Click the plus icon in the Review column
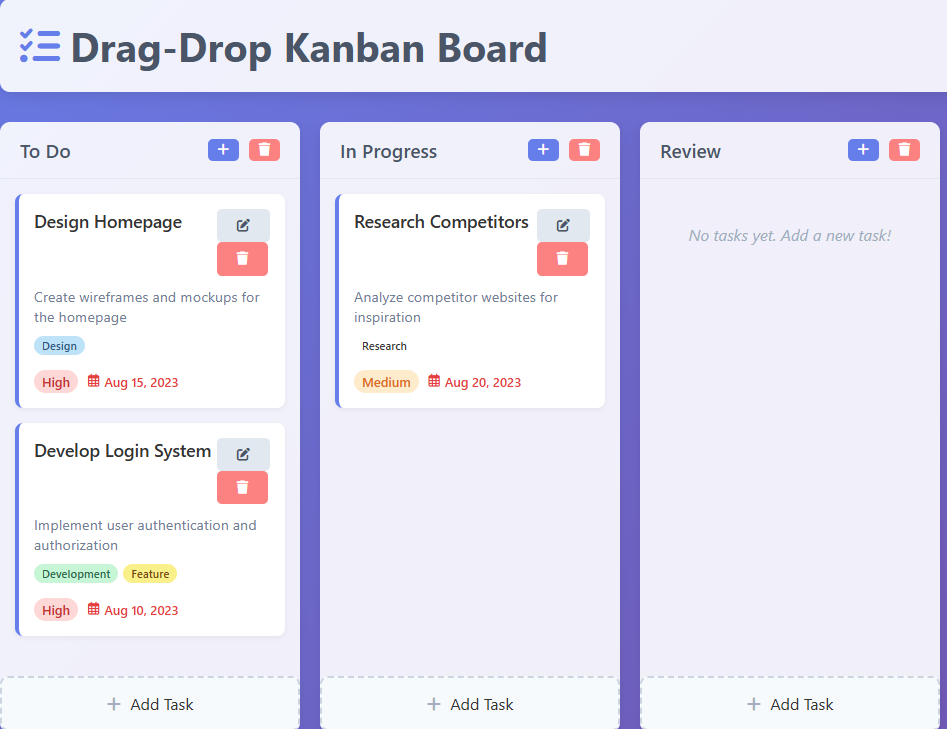 [x=862, y=149]
